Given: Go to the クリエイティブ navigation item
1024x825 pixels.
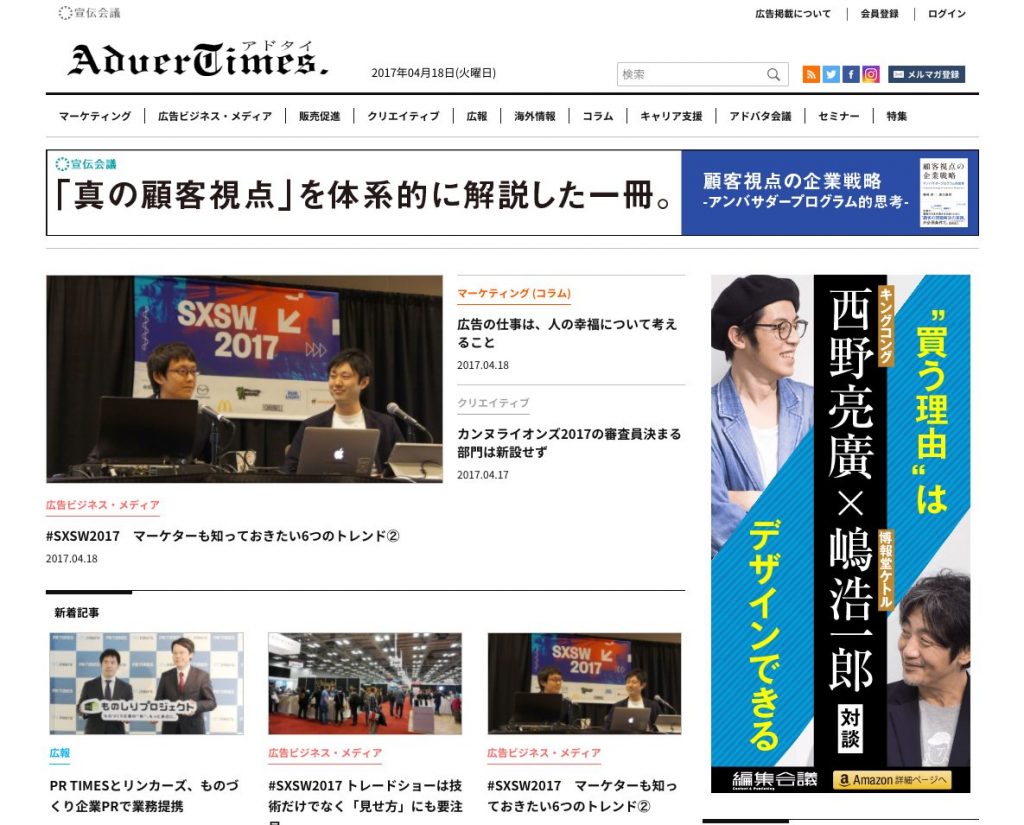Looking at the screenshot, I should coord(403,116).
